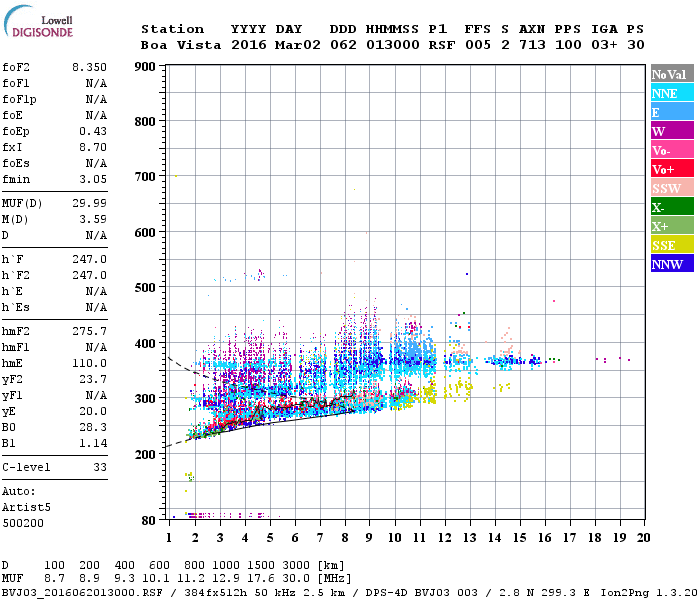Select the Vo- pink legend swatch
Image resolution: width=700 pixels, height=600 pixels.
click(672, 150)
